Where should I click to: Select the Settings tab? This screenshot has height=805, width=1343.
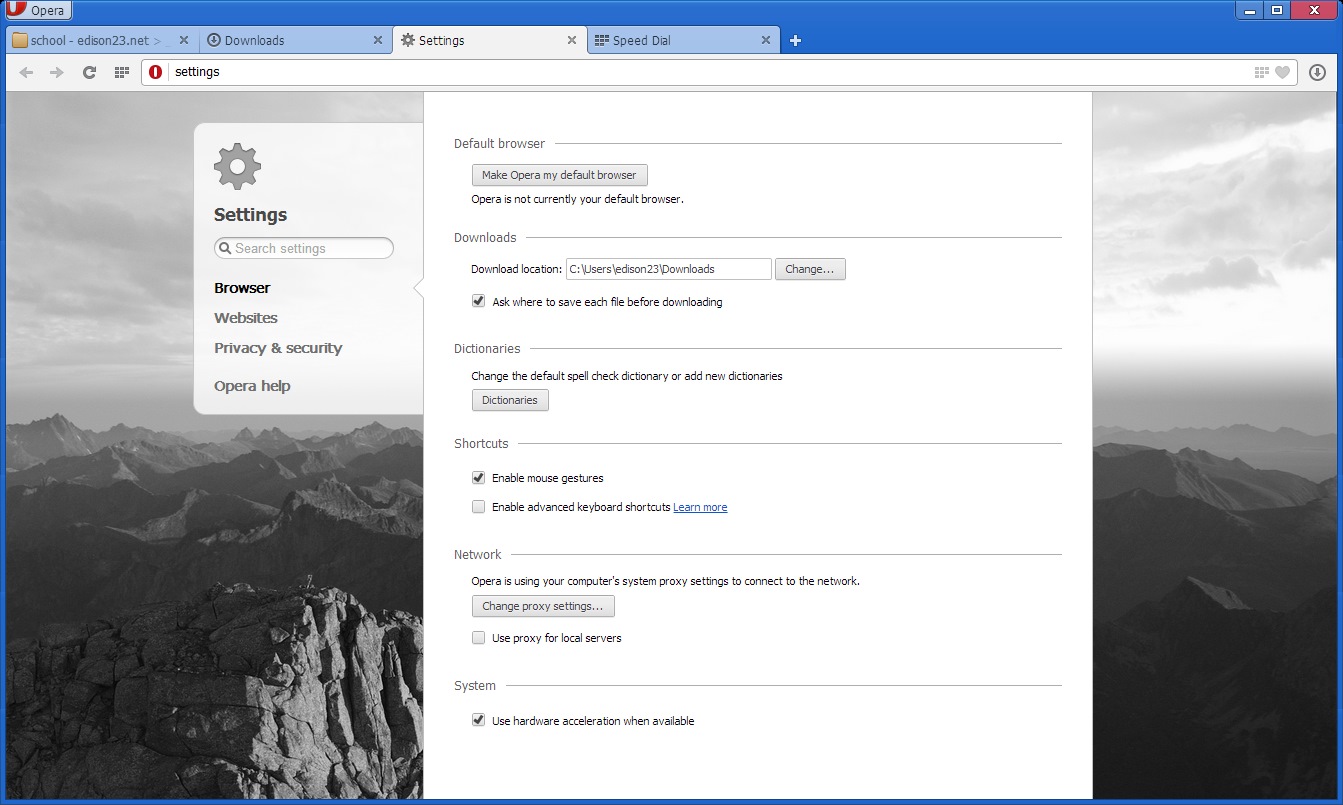pos(490,40)
